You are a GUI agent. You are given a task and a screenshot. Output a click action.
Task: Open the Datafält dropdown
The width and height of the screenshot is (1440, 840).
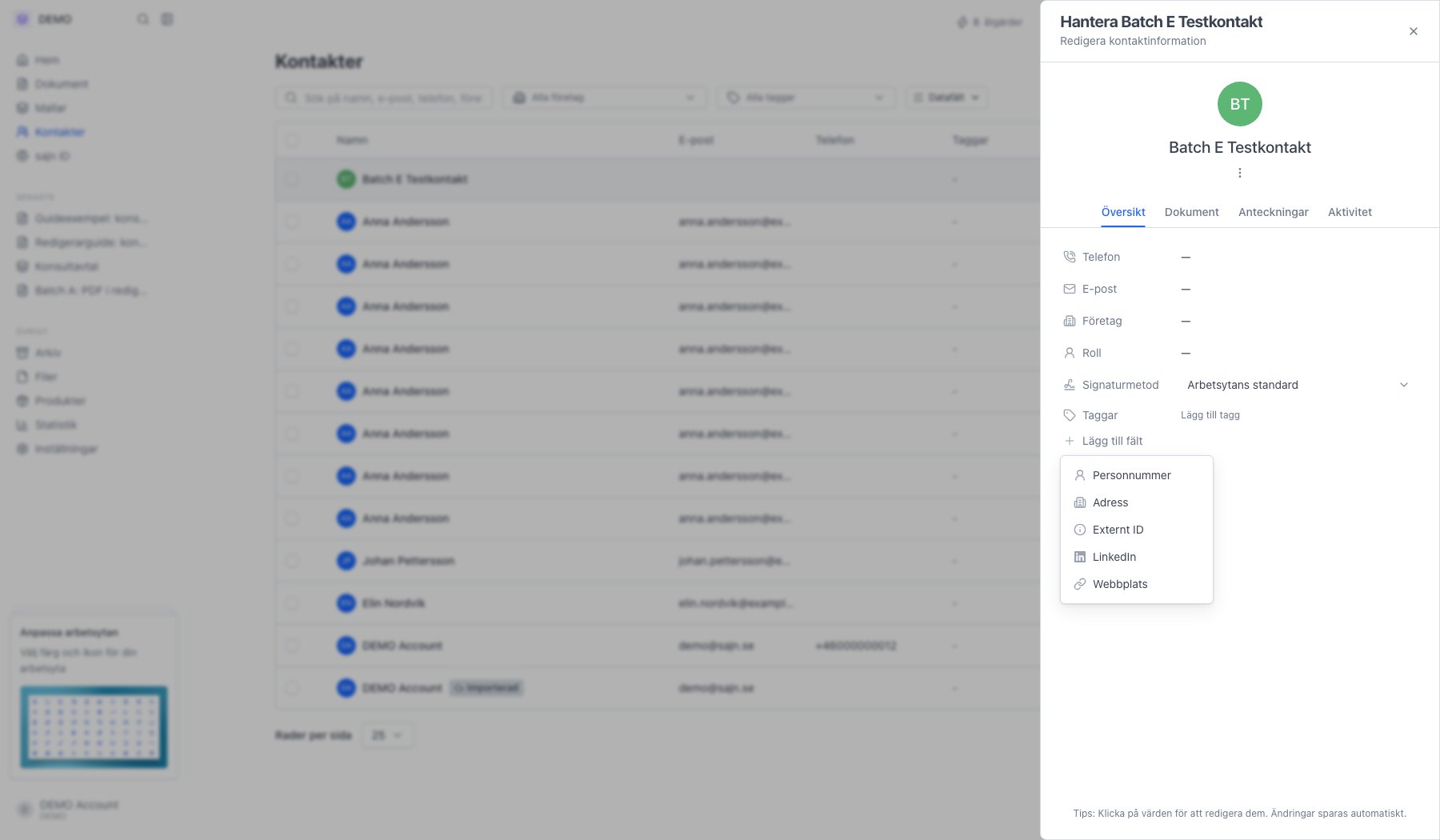click(946, 98)
